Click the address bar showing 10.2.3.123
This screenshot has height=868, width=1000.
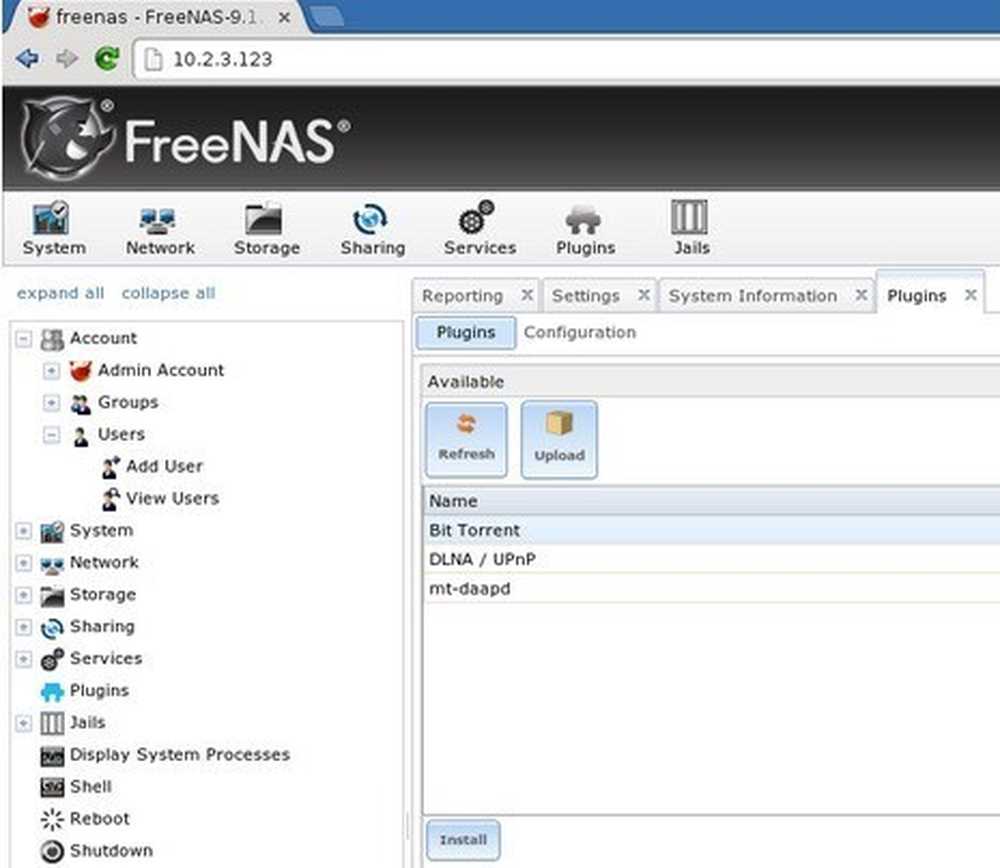[568, 59]
